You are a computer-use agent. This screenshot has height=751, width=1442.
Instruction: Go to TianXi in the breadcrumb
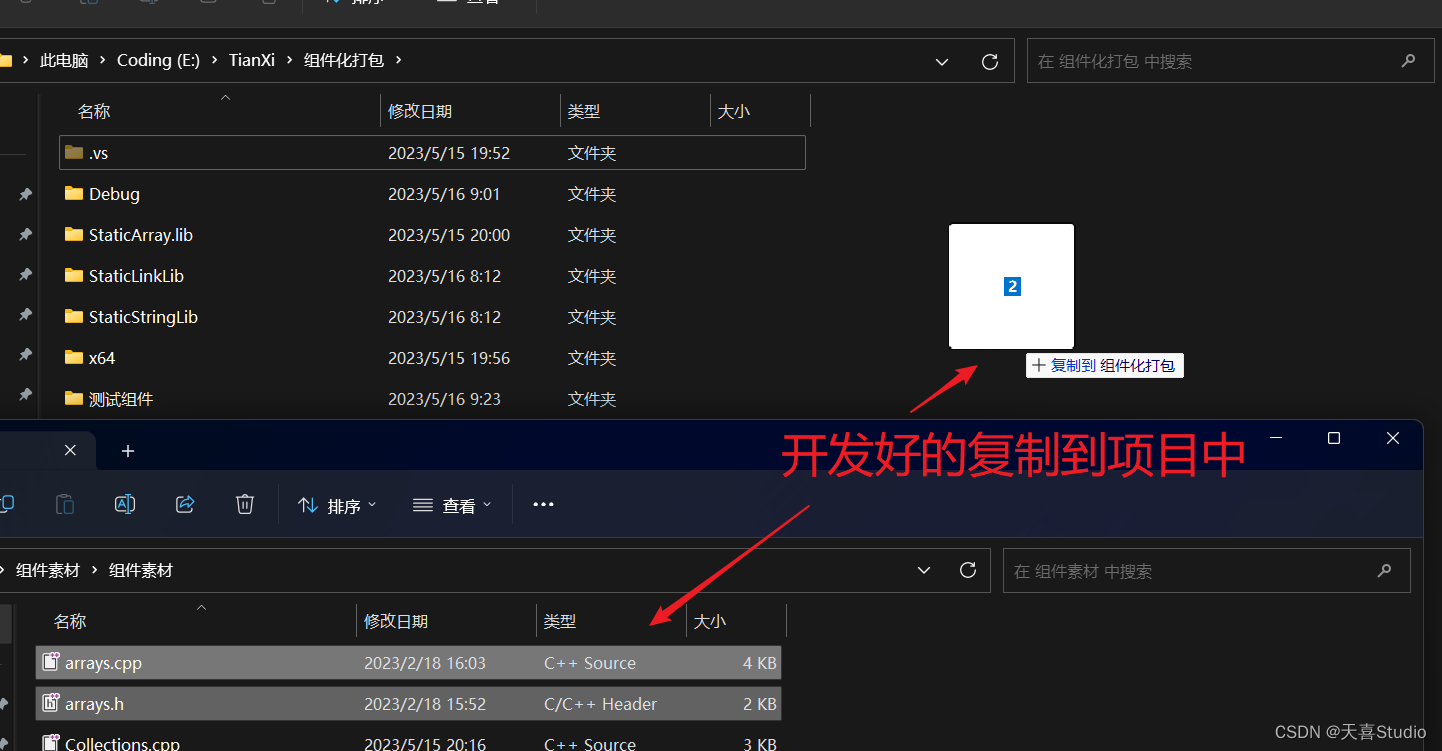[252, 60]
